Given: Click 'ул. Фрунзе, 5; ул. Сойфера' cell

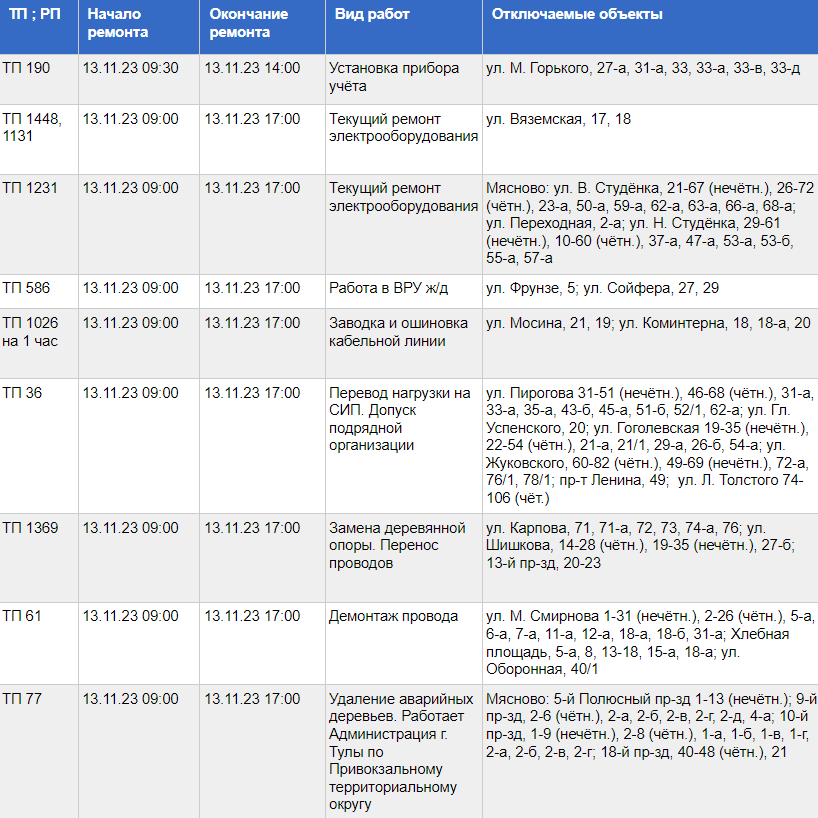Looking at the screenshot, I should click(651, 291).
